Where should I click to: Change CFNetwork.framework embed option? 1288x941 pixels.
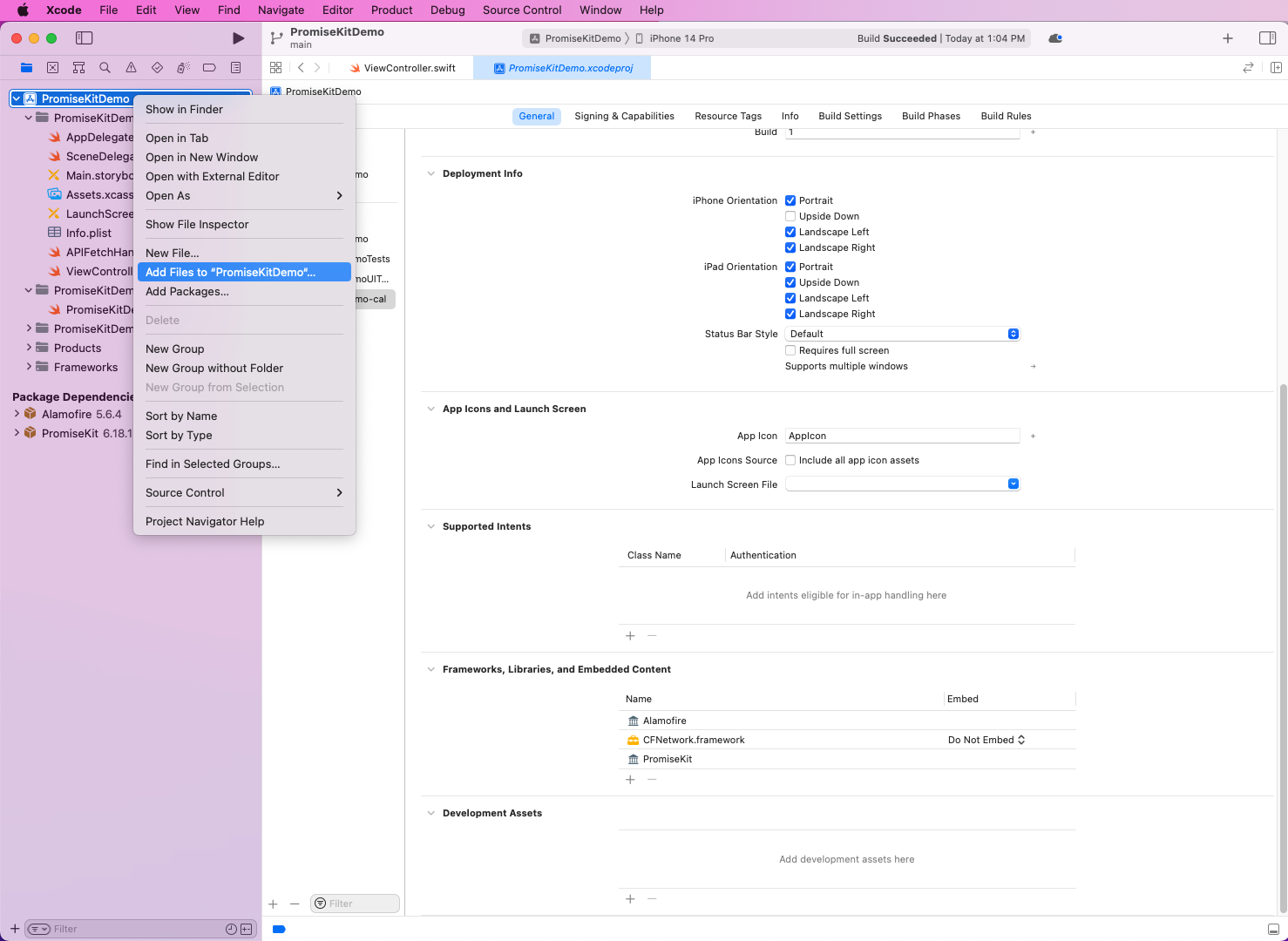tap(986, 740)
